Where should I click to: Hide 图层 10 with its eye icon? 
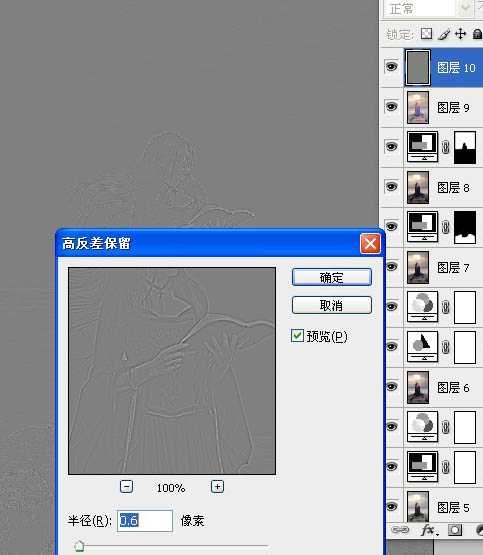391,67
